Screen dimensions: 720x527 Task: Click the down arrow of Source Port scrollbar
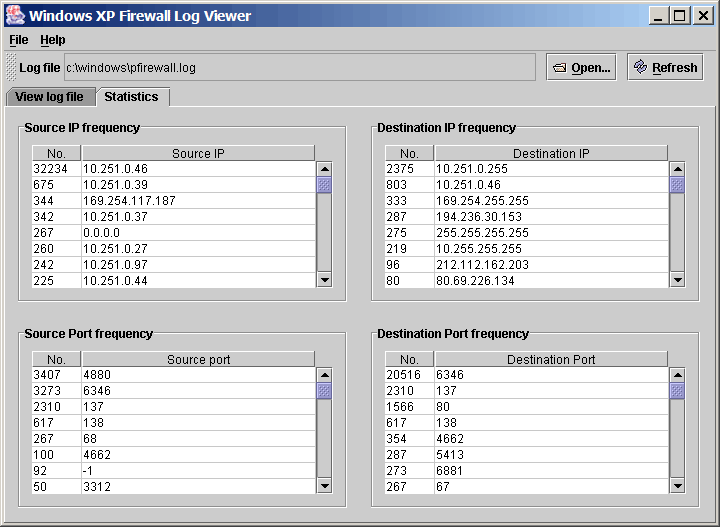(324, 486)
